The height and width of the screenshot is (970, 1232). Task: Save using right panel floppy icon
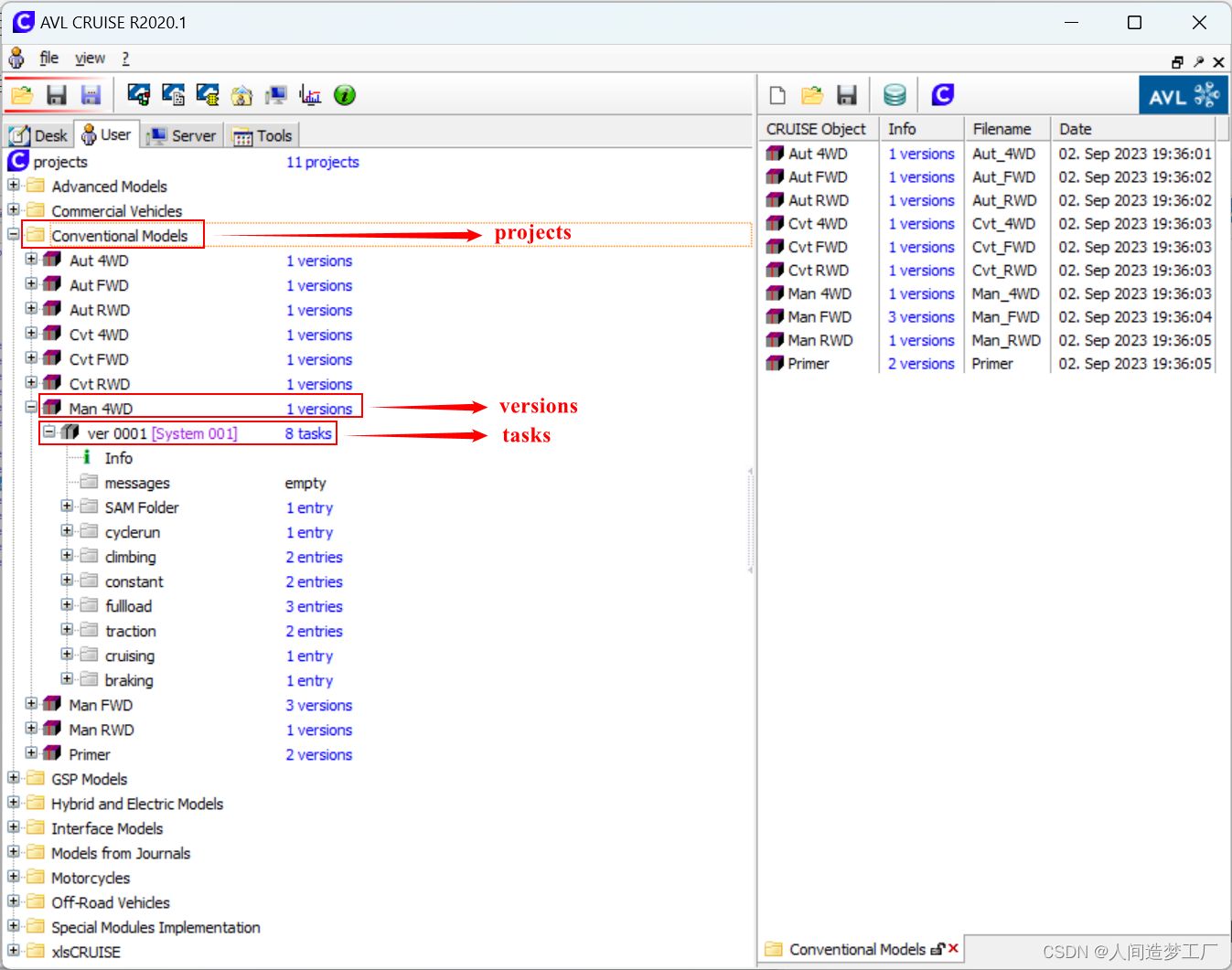tap(847, 95)
